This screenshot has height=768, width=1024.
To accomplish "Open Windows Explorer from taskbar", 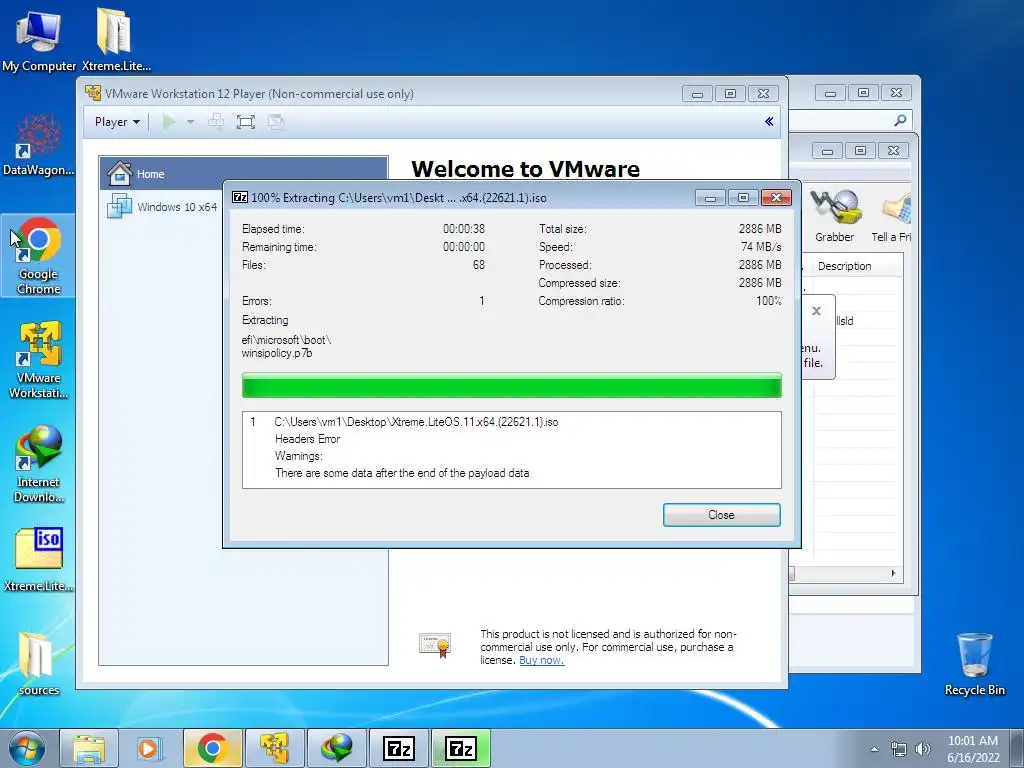I will [x=89, y=748].
